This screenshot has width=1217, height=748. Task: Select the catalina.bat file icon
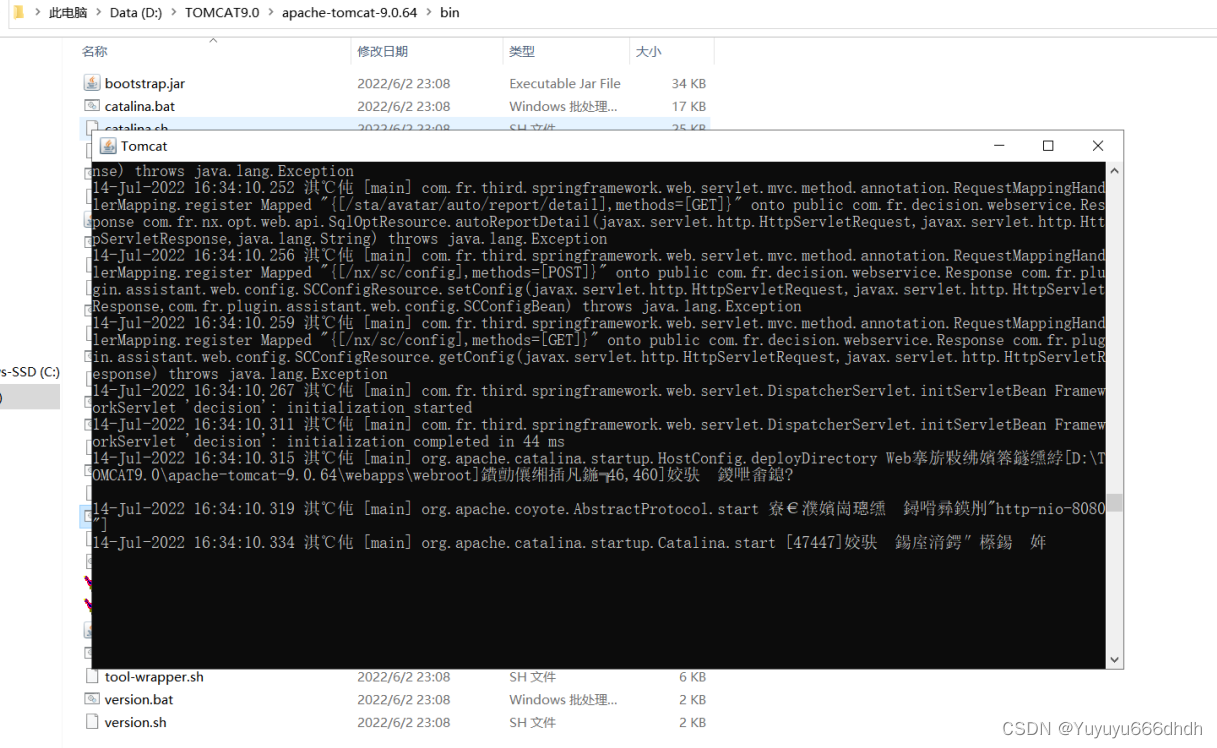[x=92, y=106]
